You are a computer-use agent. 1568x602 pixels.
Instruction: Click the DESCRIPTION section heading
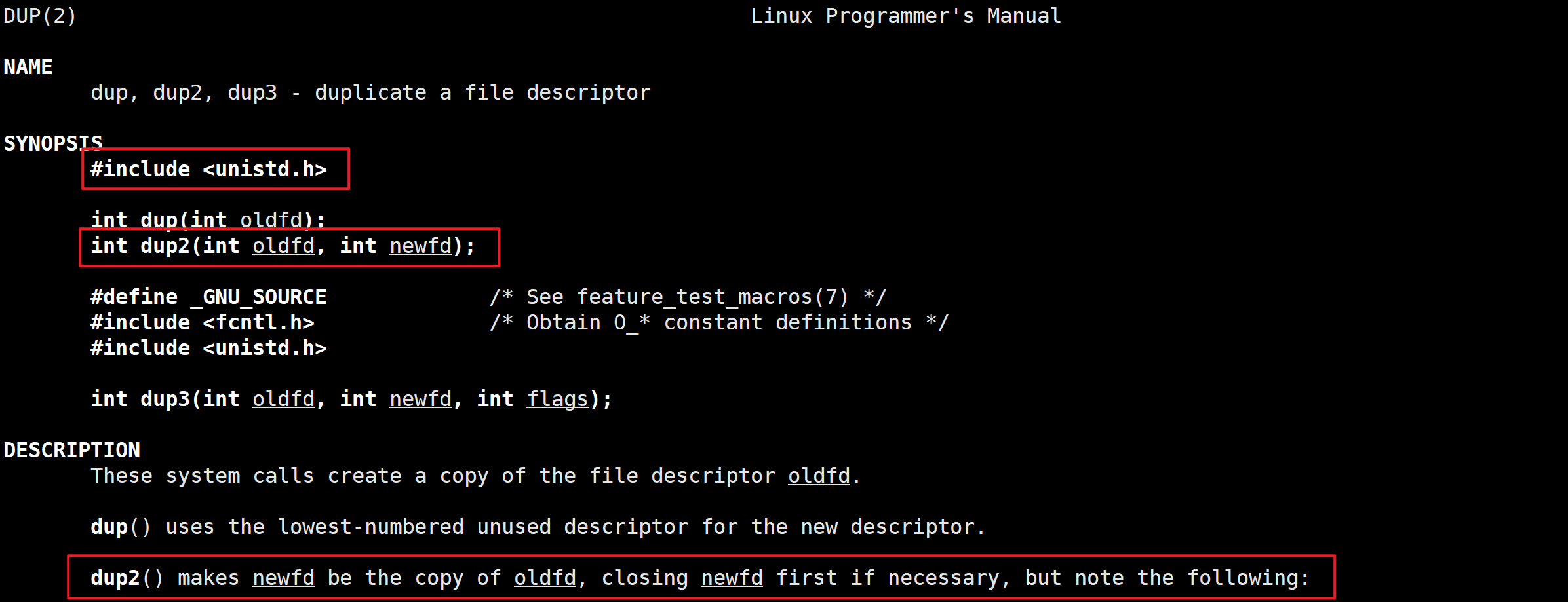coord(72,450)
